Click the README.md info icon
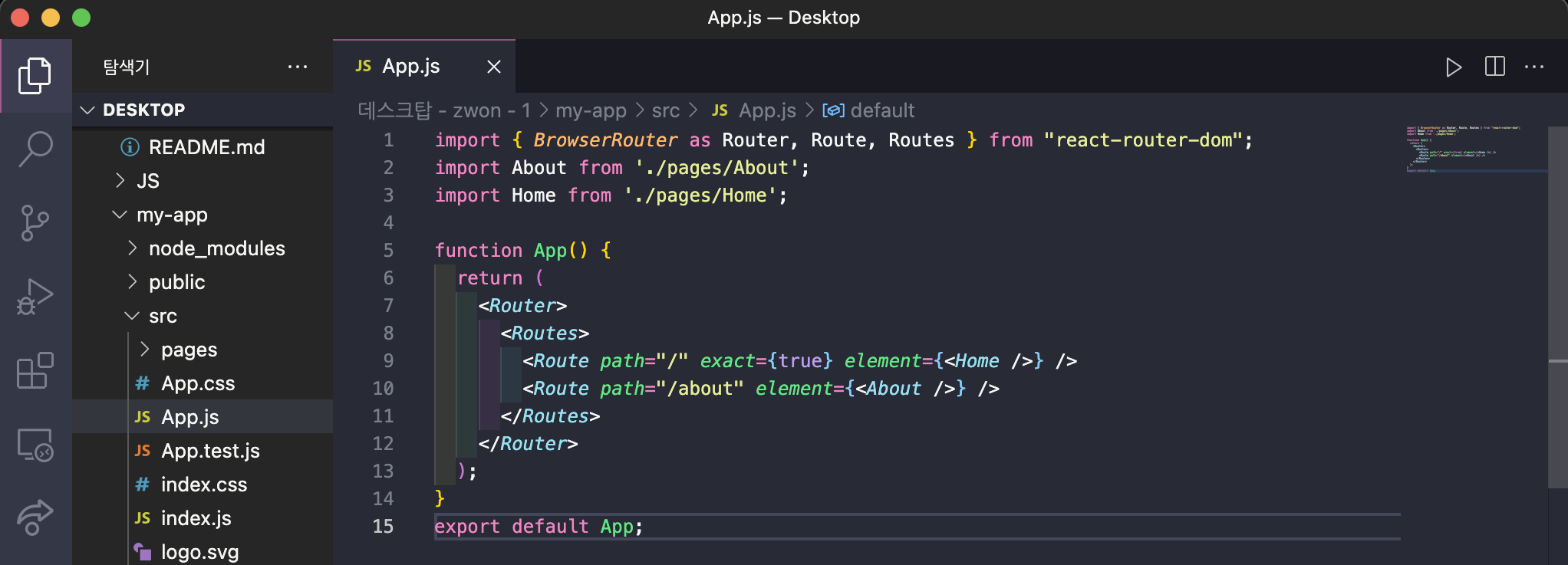Image resolution: width=1568 pixels, height=565 pixels. coord(130,146)
